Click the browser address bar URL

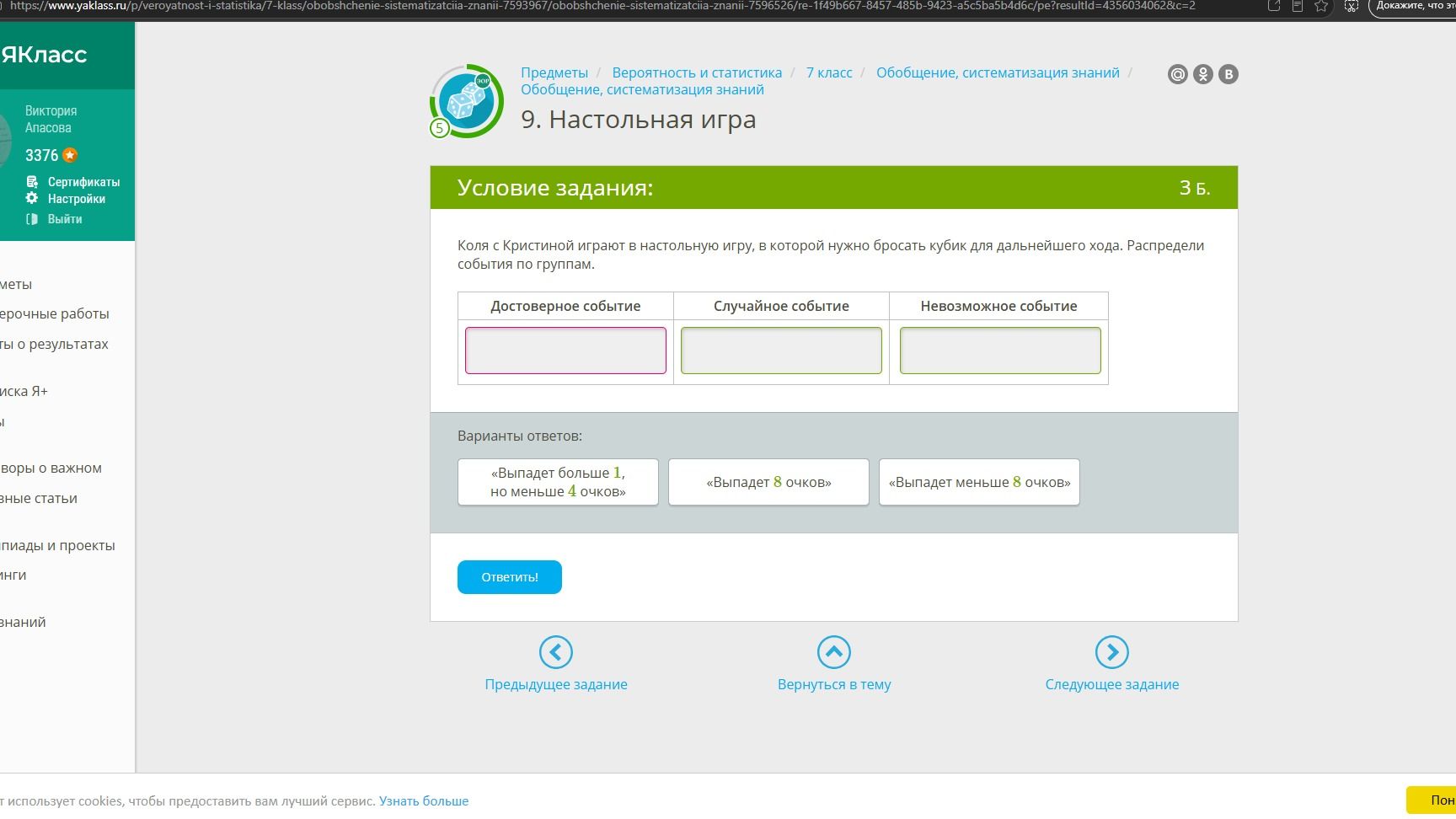click(602, 6)
